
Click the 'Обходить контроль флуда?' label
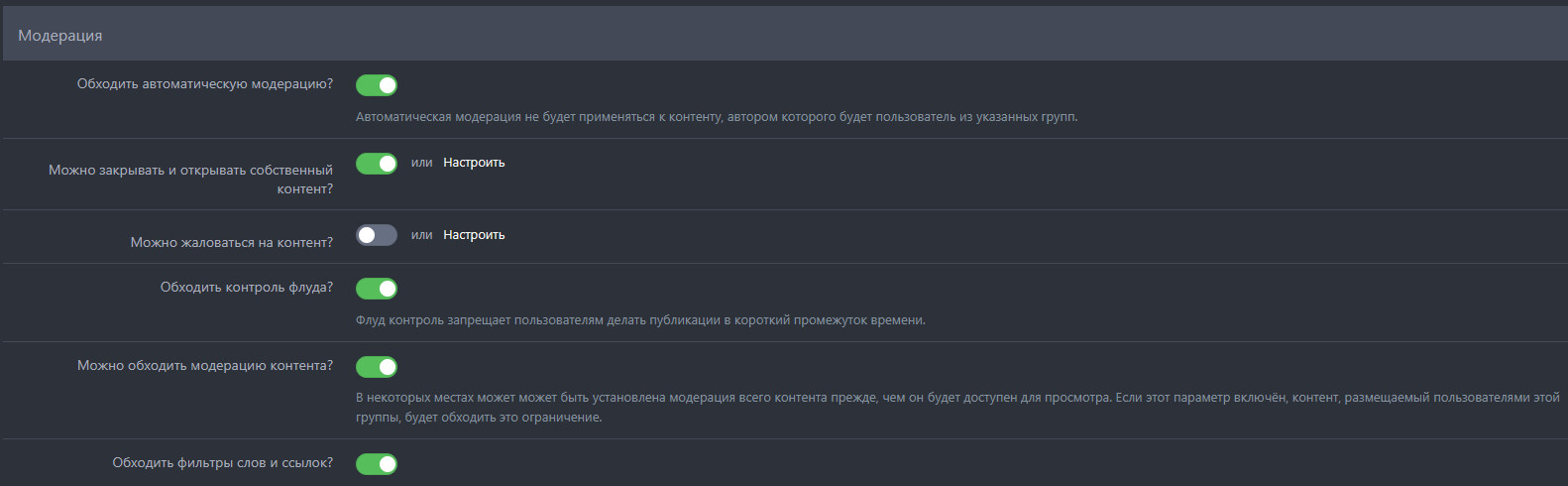coord(247,288)
